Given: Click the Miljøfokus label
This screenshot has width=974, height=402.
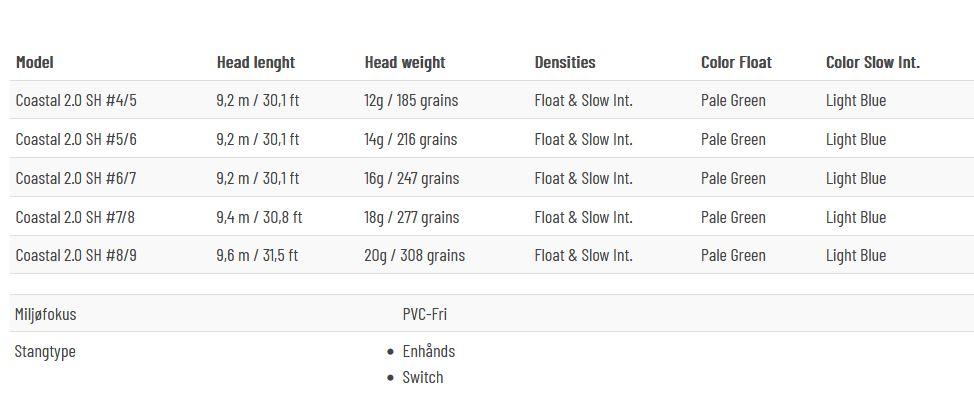Looking at the screenshot, I should pos(45,314).
